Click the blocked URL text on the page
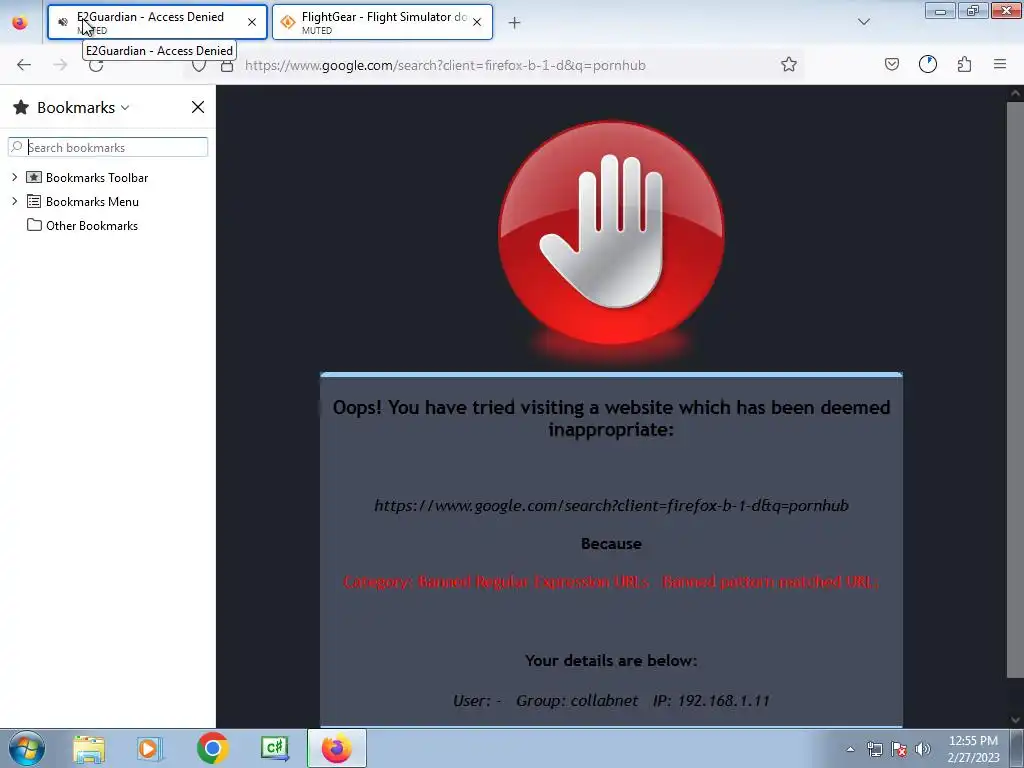Image resolution: width=1024 pixels, height=768 pixels. click(x=611, y=505)
